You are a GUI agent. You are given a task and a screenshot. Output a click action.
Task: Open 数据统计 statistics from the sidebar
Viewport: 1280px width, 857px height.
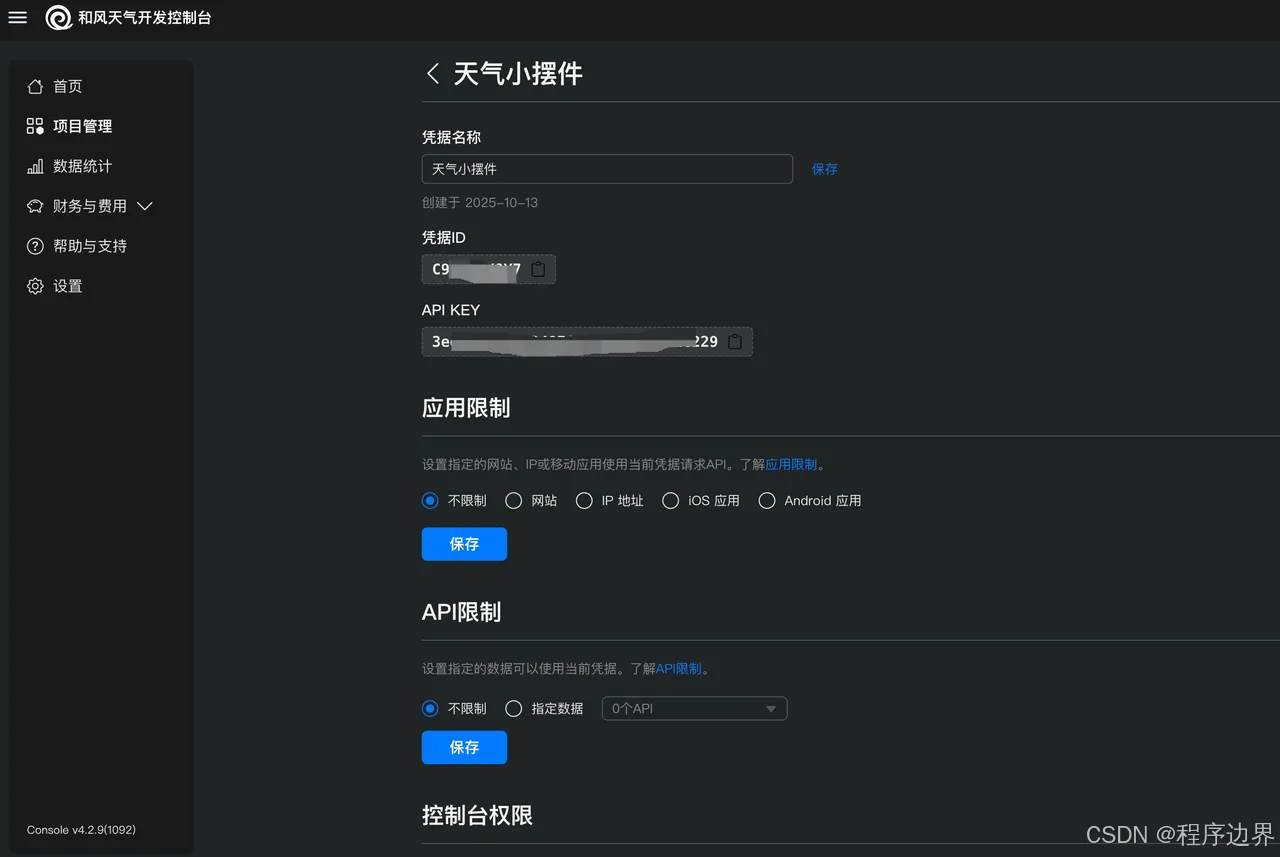(35, 166)
